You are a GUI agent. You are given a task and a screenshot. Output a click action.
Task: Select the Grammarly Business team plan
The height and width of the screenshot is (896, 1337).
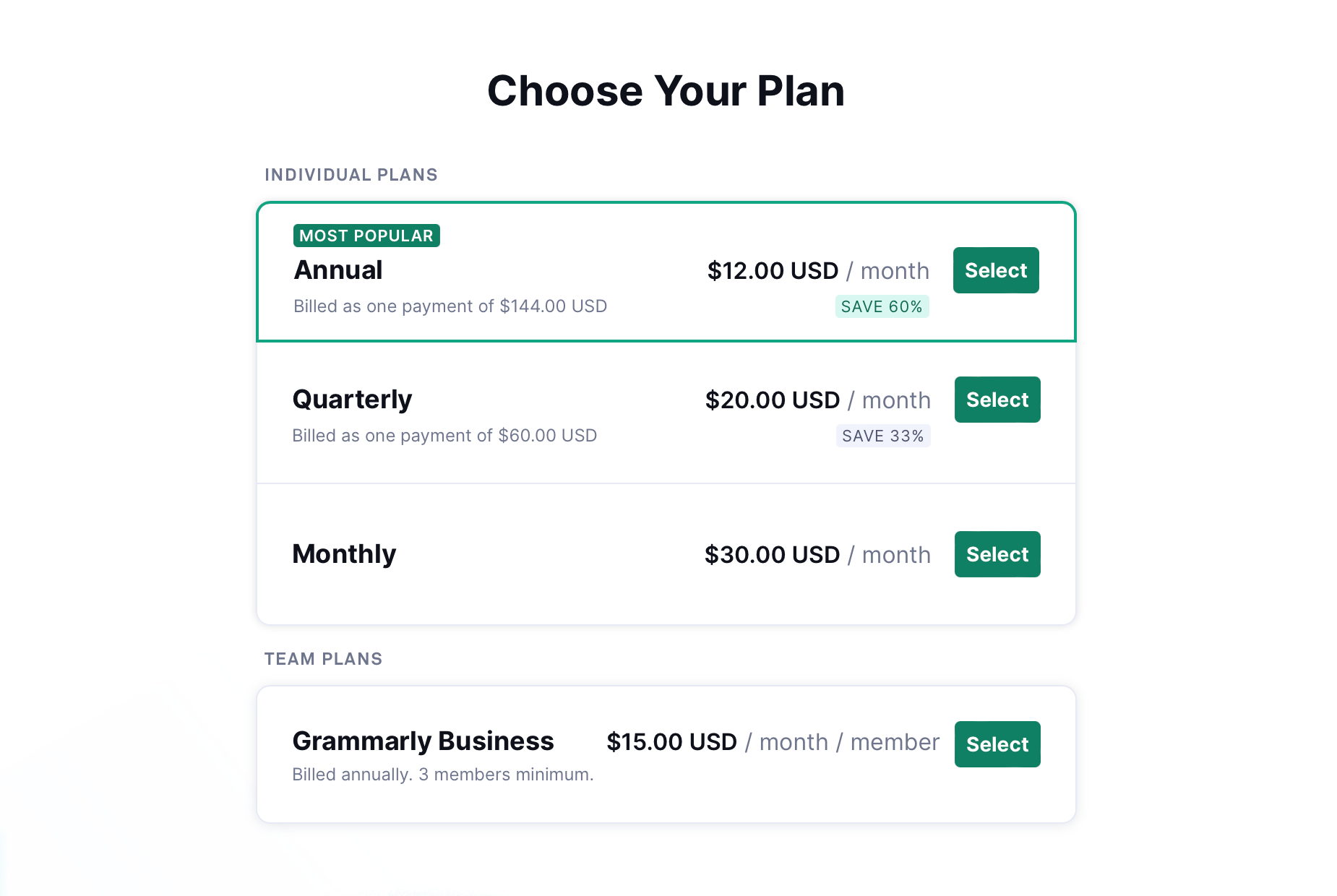(997, 744)
